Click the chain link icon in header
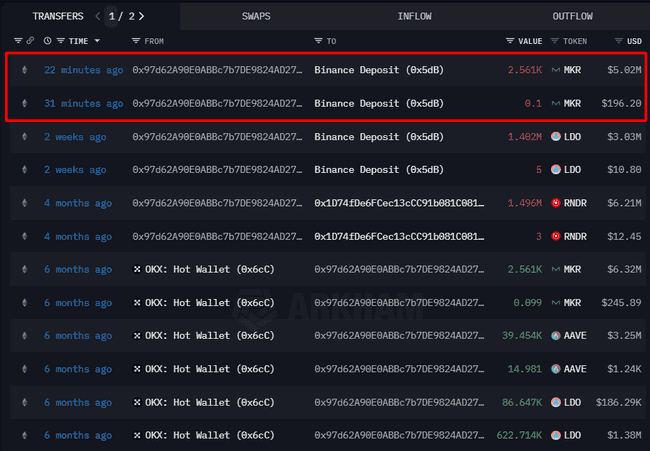Image resolution: width=650 pixels, height=451 pixels. click(30, 41)
